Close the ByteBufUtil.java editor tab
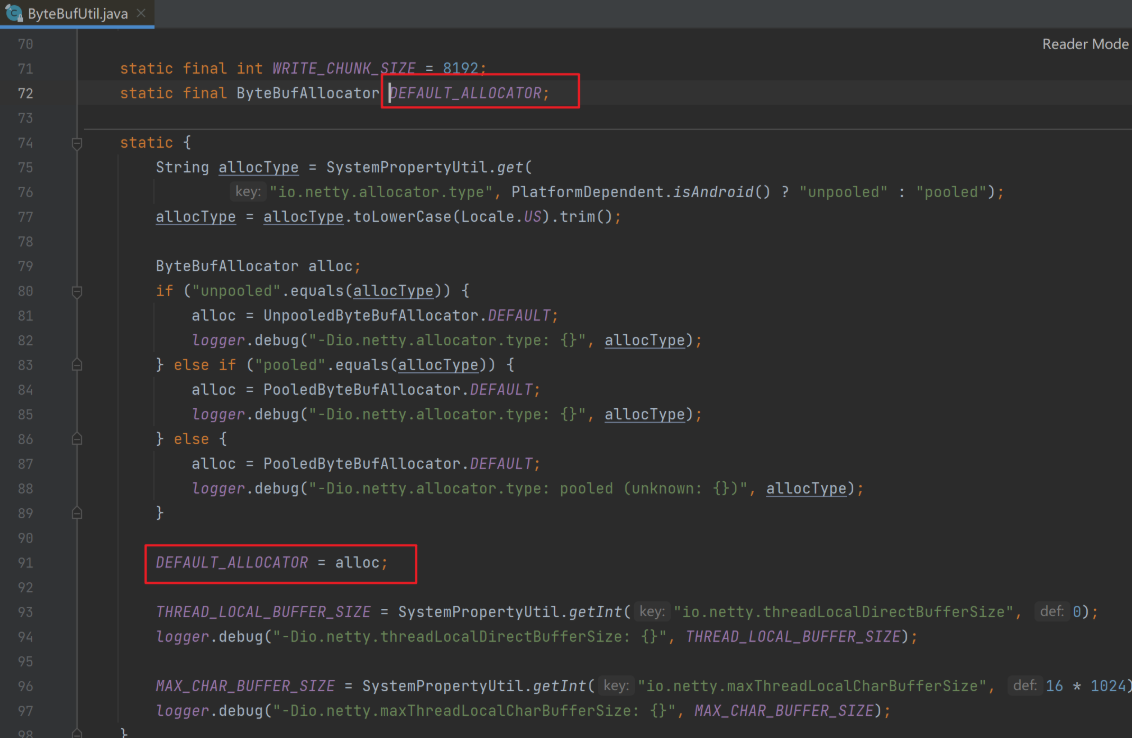The height and width of the screenshot is (738, 1132). click(140, 14)
